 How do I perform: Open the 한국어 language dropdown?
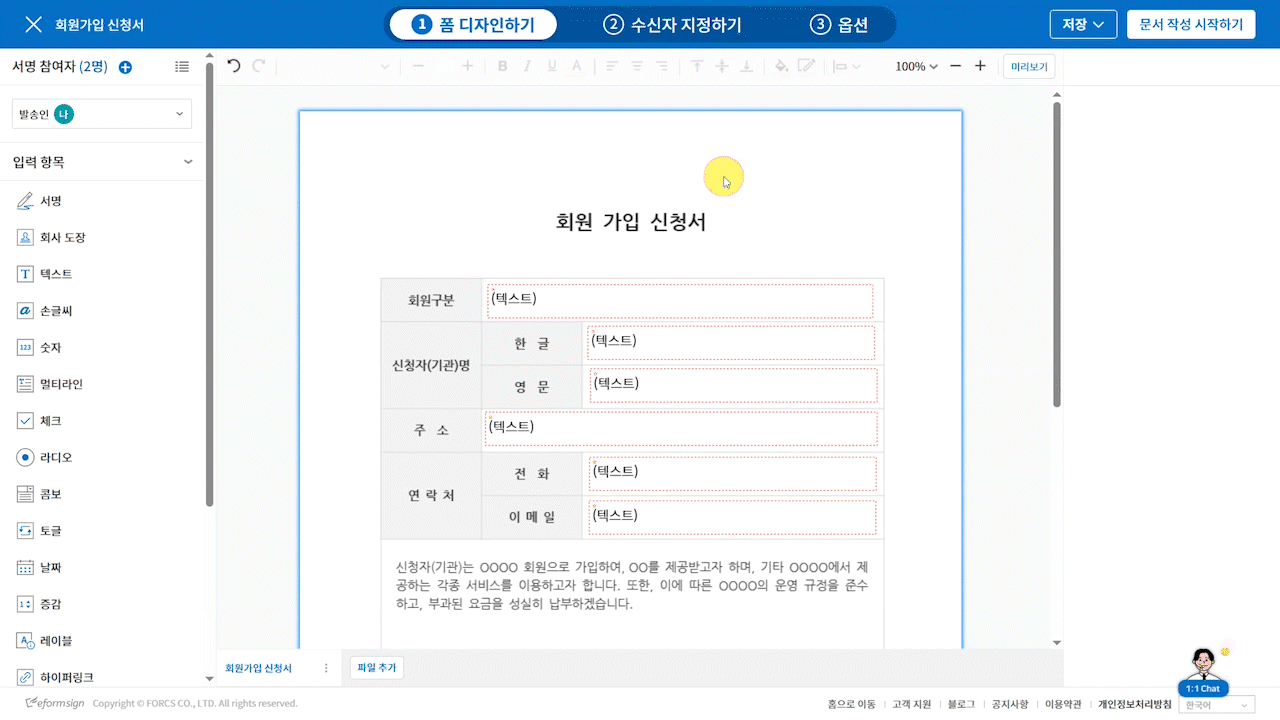1217,705
